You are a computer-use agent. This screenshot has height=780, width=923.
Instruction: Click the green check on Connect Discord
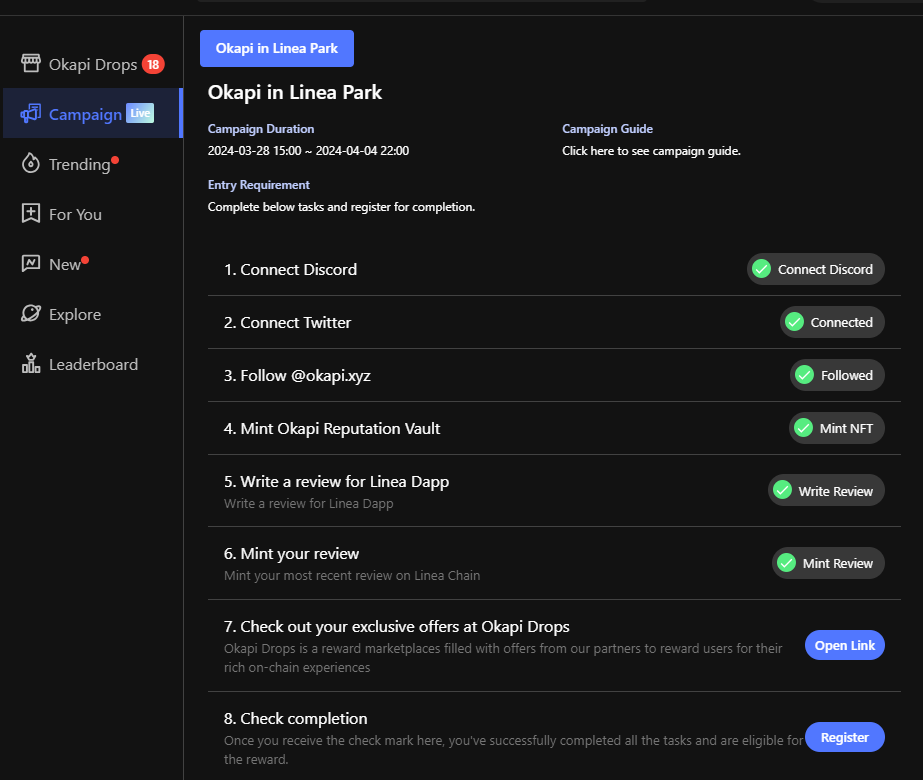[761, 269]
